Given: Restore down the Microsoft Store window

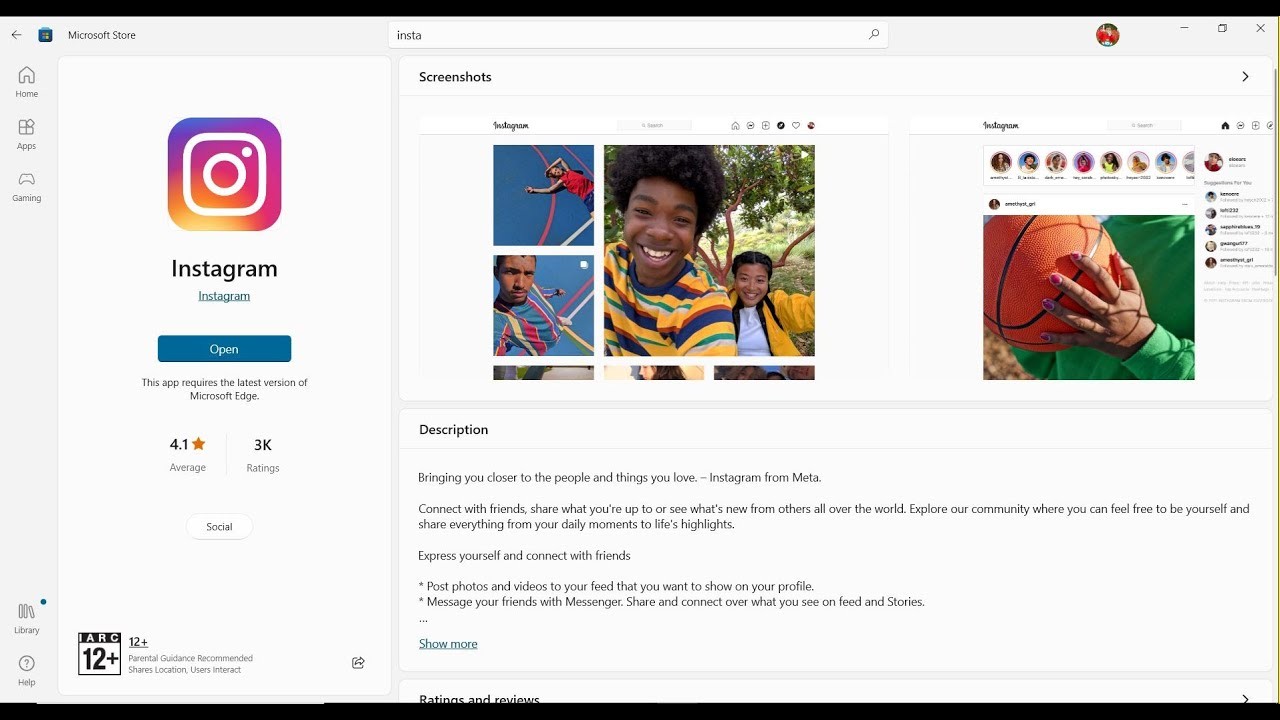Looking at the screenshot, I should (x=1222, y=28).
